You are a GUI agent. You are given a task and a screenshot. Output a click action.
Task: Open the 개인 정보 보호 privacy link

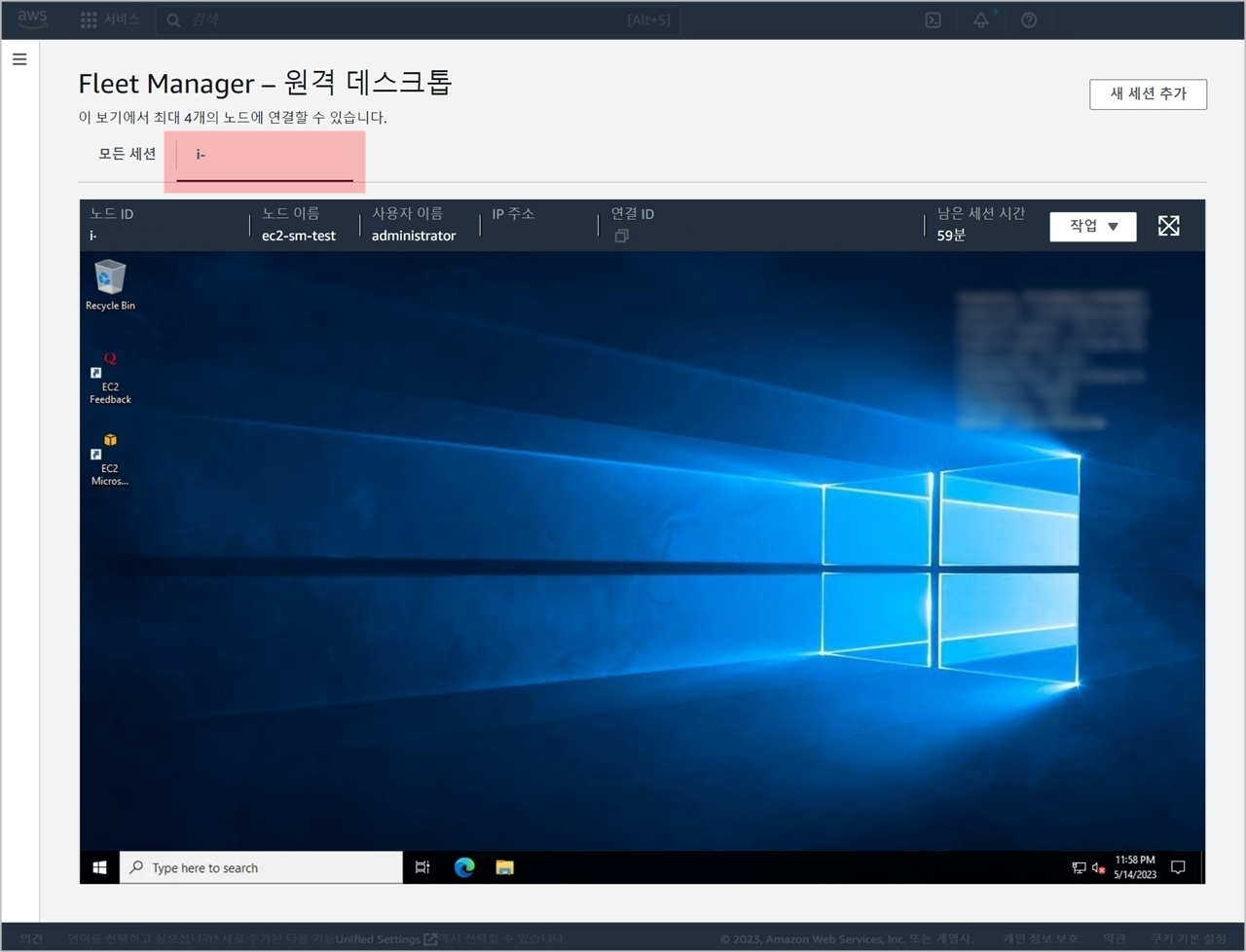coord(1041,938)
